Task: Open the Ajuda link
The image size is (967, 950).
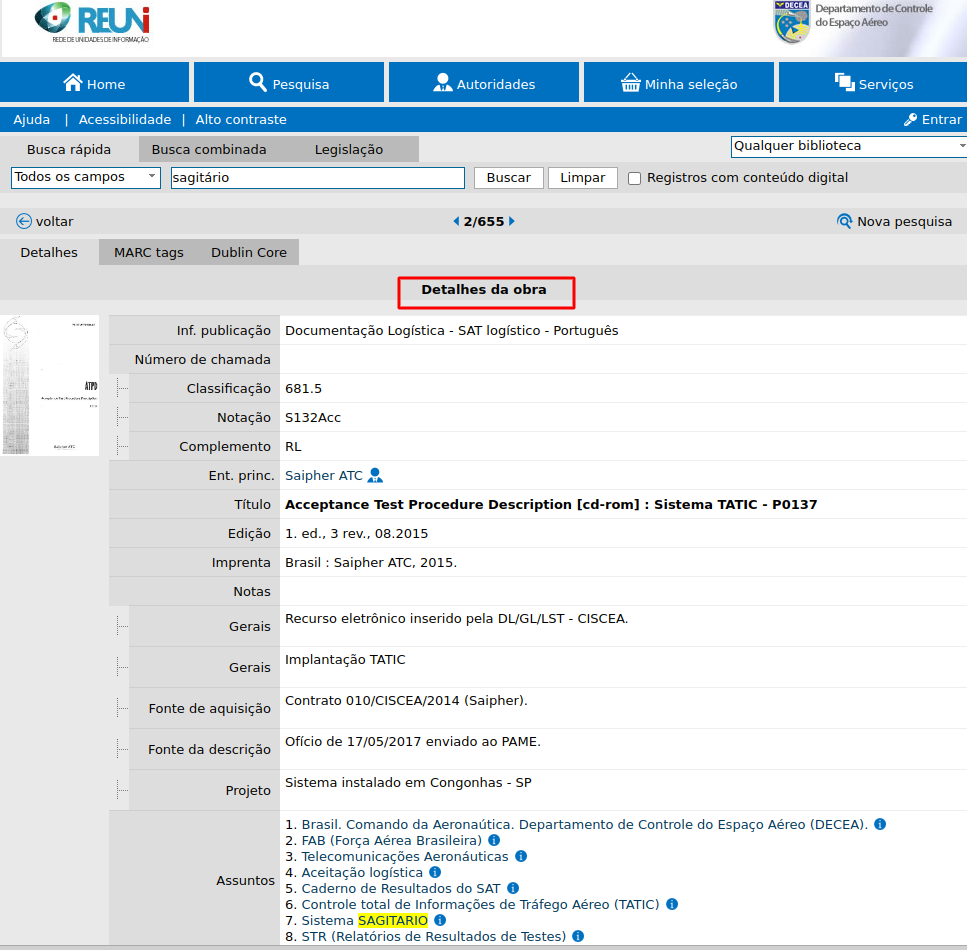Action: pos(31,120)
